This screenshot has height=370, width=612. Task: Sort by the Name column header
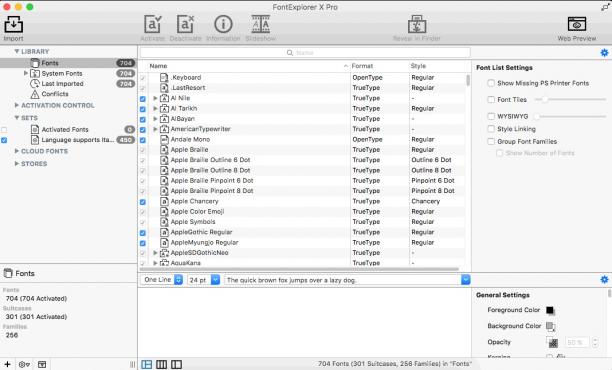click(x=248, y=66)
